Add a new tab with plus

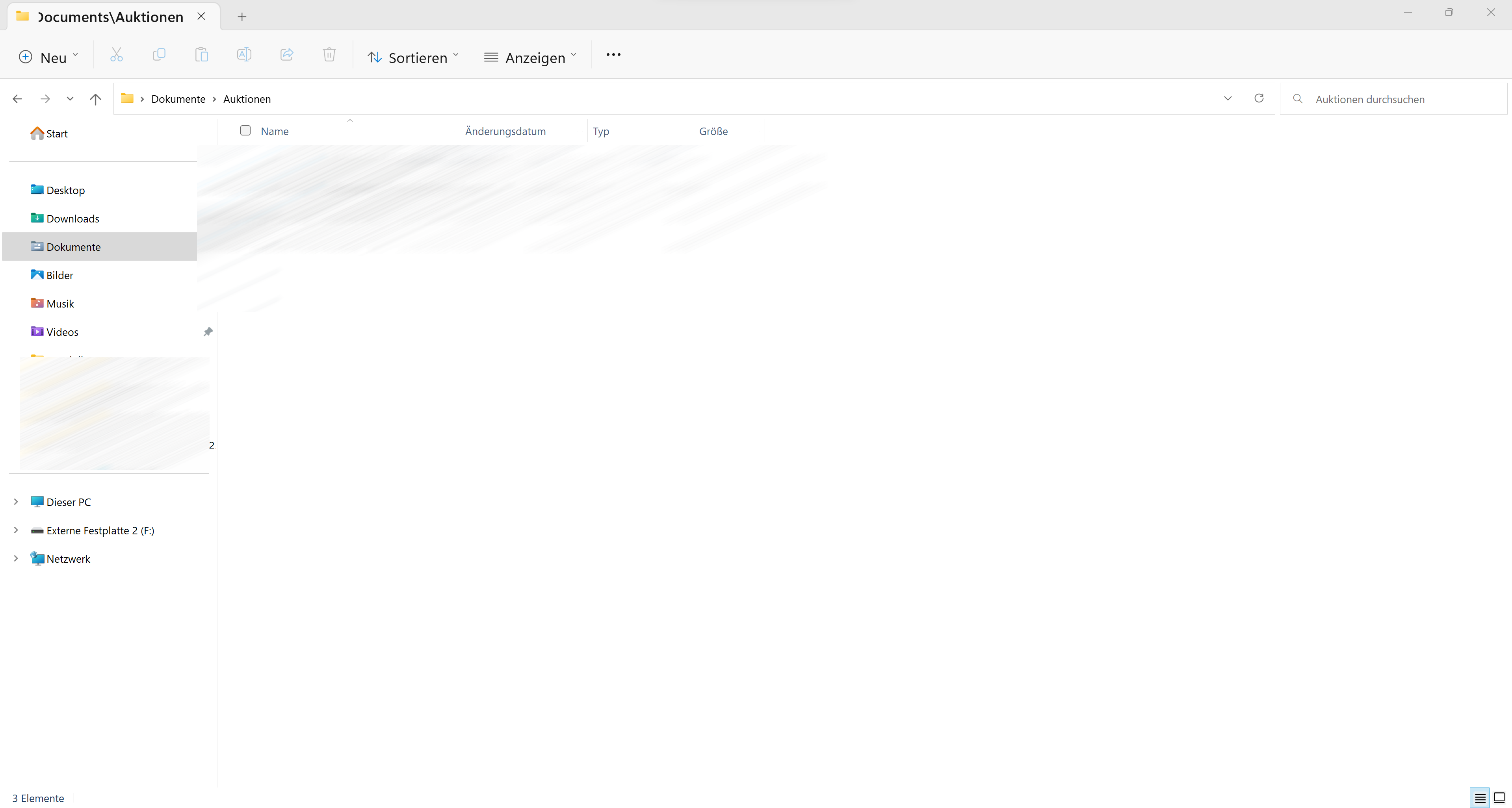[x=242, y=17]
